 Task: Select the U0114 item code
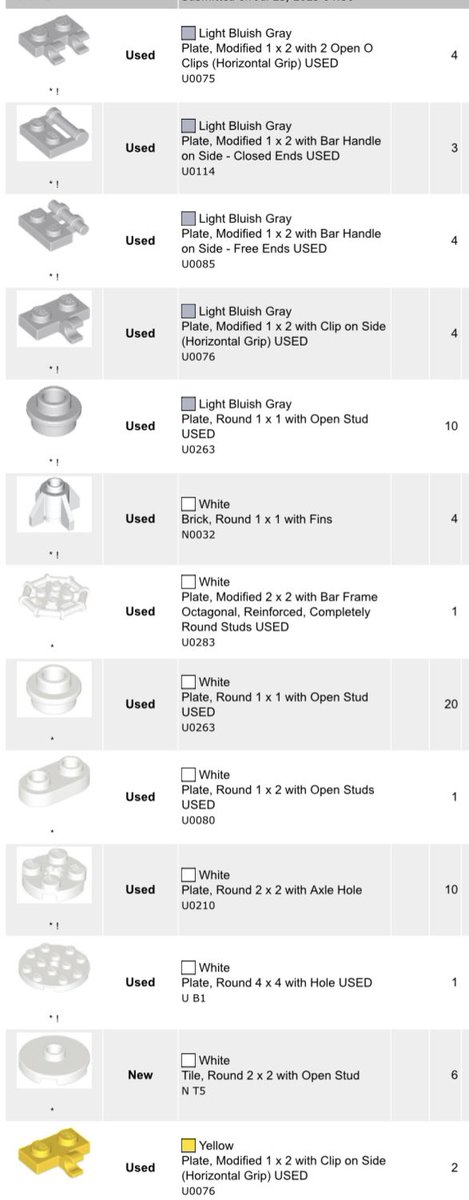(198, 171)
